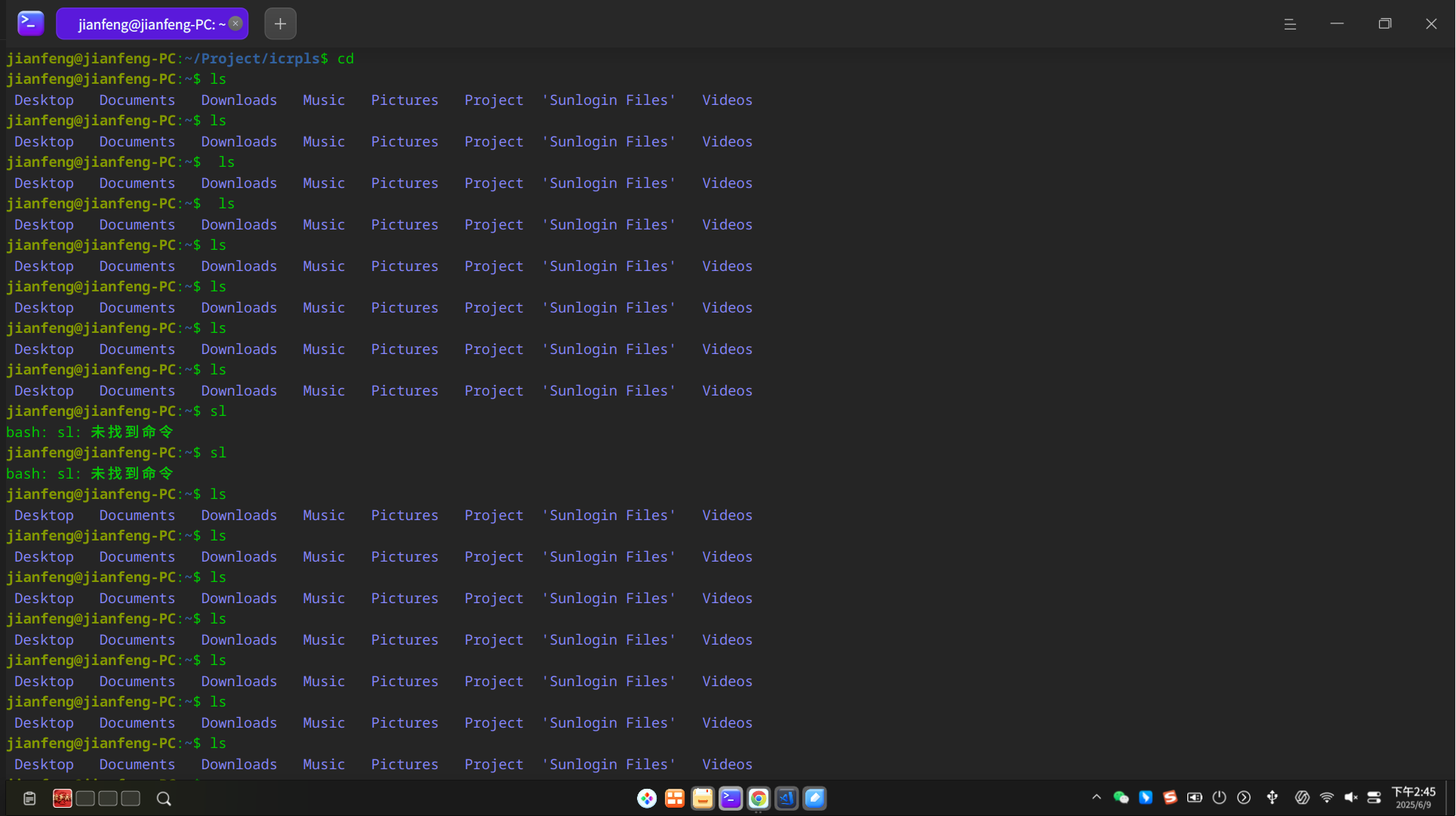
Task: Open the Sogou input method tray icon
Action: pyautogui.click(x=1170, y=798)
